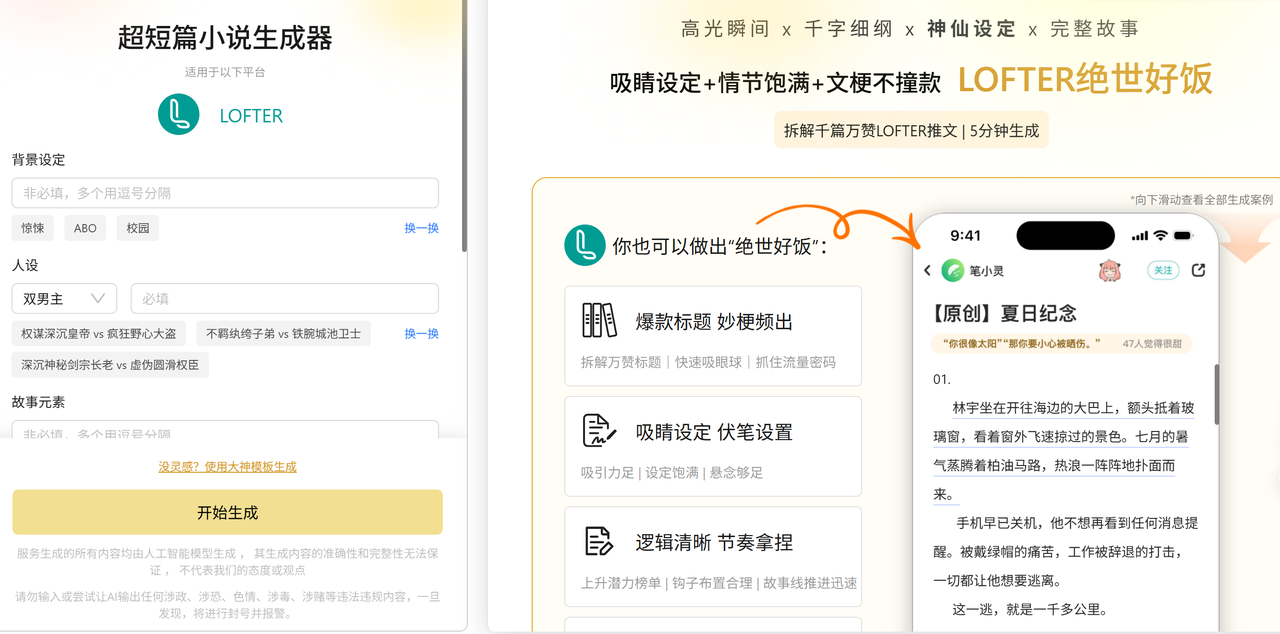Tap the Wi-Fi icon in phone status bar
The height and width of the screenshot is (634, 1280).
click(x=1160, y=236)
